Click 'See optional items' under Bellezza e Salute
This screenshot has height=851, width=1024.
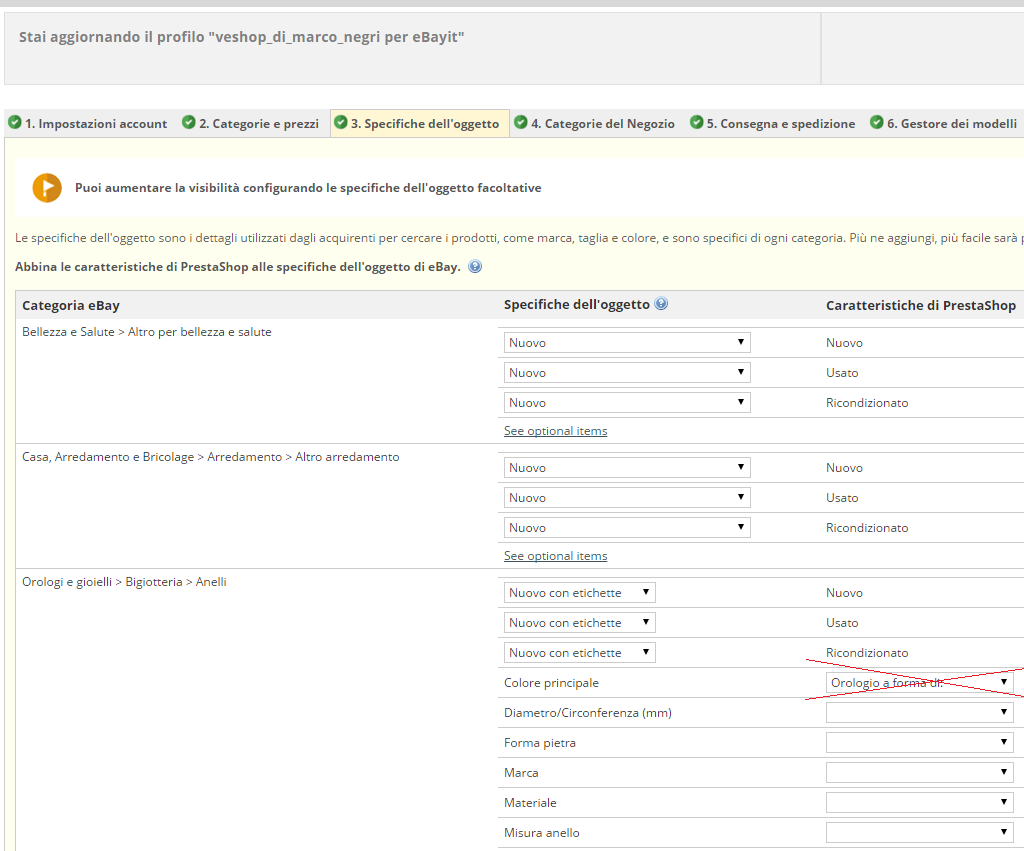click(x=556, y=431)
